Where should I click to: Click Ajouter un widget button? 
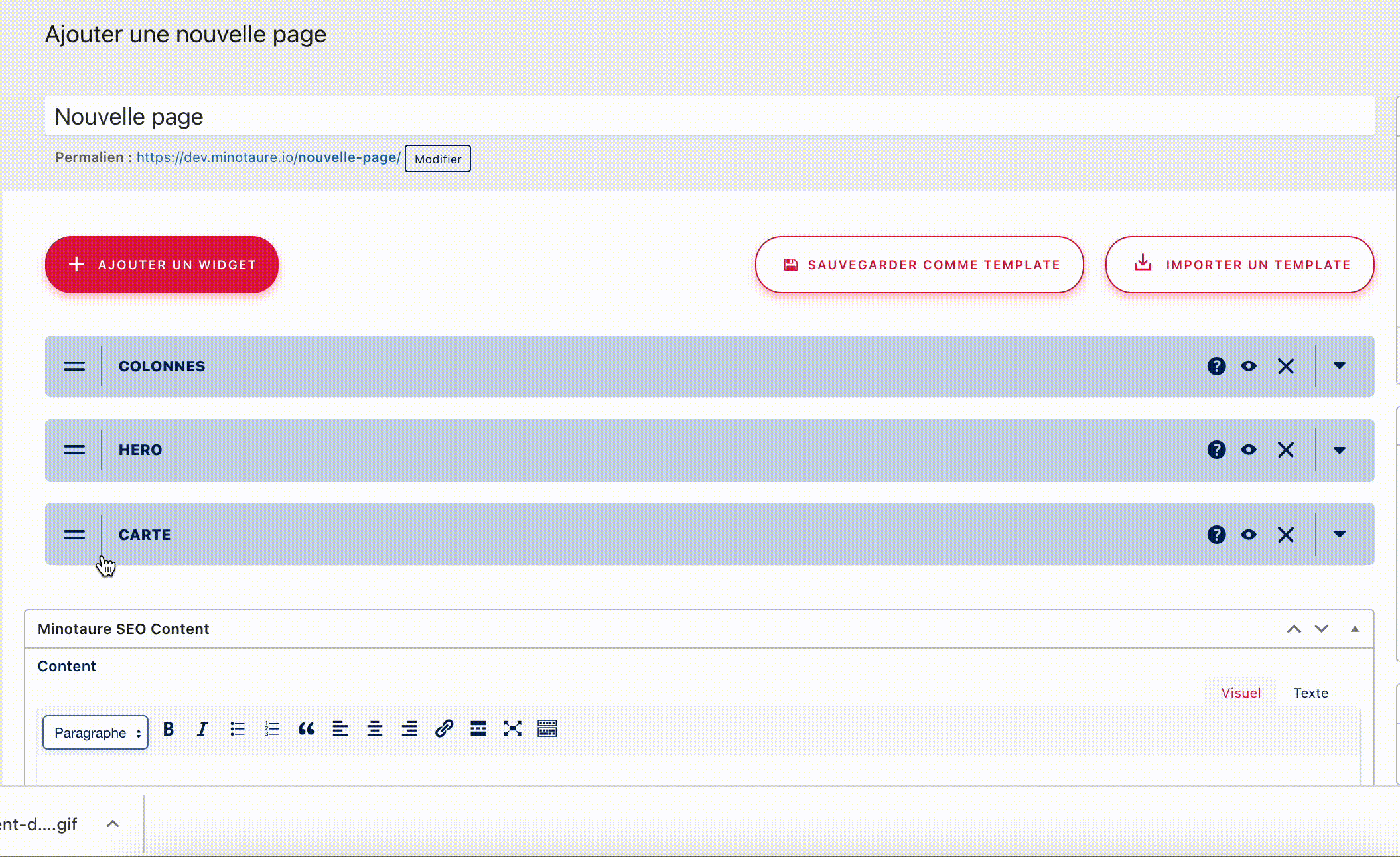click(x=162, y=265)
